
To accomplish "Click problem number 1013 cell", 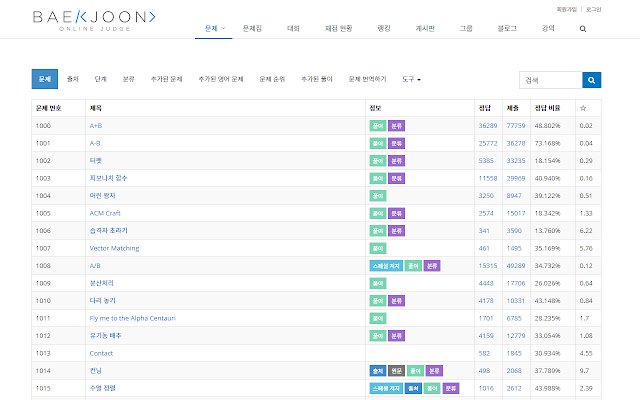I will (x=58, y=353).
